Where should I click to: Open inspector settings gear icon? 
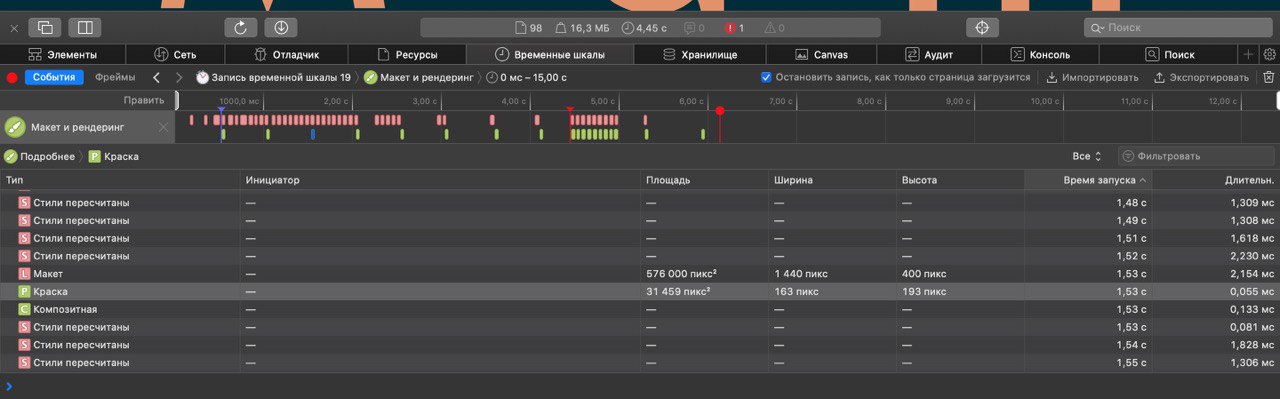pos(1269,54)
